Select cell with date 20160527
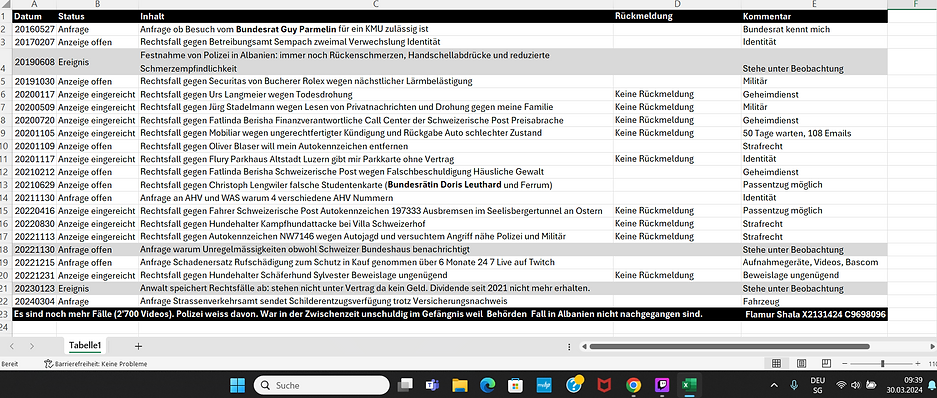 pos(35,29)
